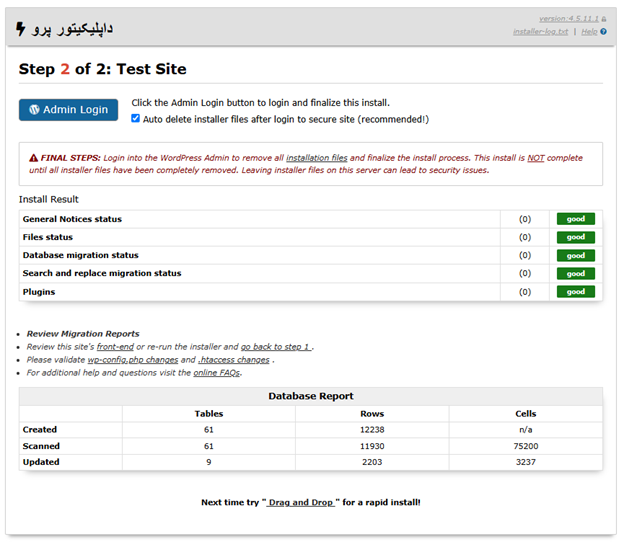Click (0) count in General Notices row
The width and height of the screenshot is (624, 542).
pyautogui.click(x=525, y=219)
